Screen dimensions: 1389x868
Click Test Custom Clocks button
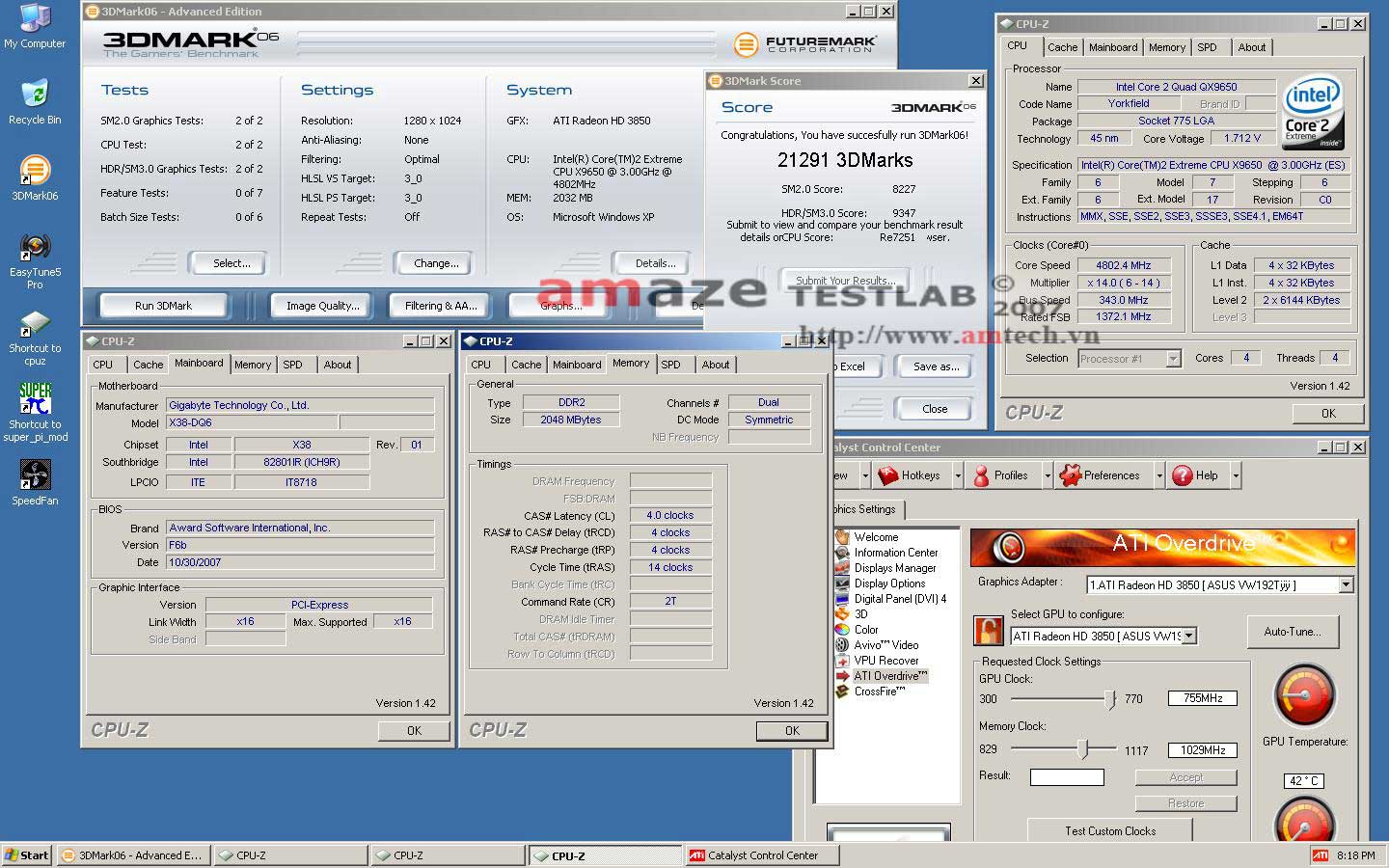point(1110,831)
